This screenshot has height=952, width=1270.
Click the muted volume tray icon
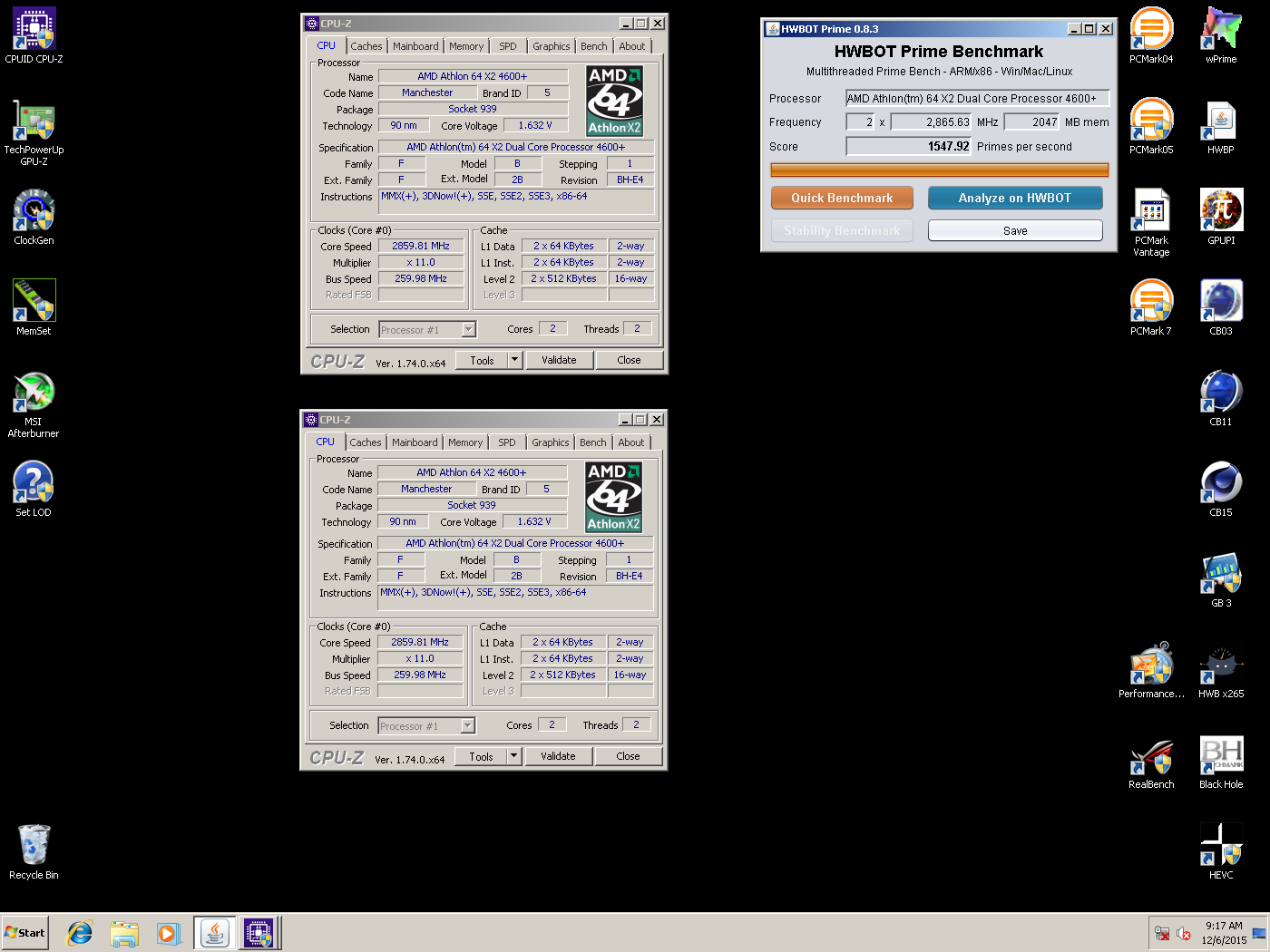1184,933
